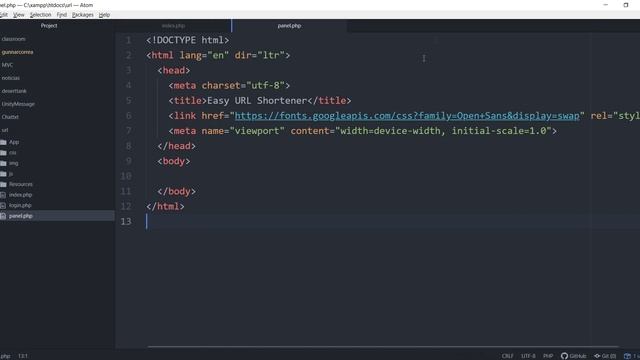The height and width of the screenshot is (360, 640).
Task: Expand the gunnarcorrea project folder
Action: coord(17,52)
